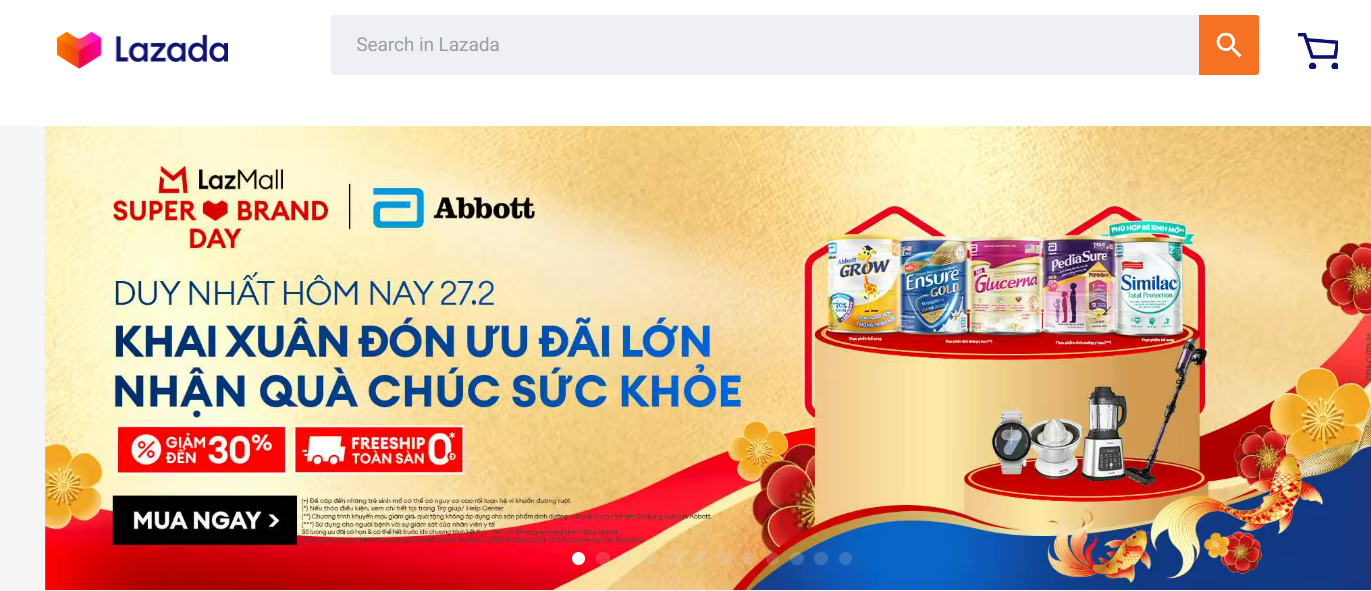Click the cordless vacuum cleaner image
The image size is (1371, 591).
(1166, 411)
